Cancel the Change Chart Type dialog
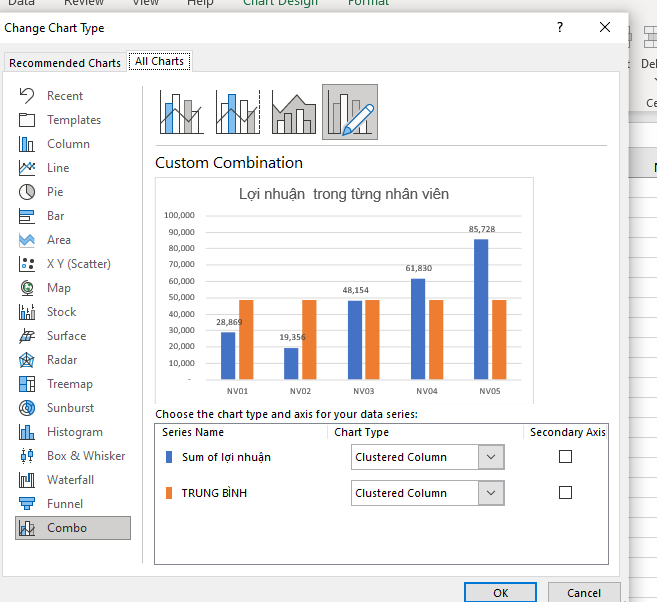 pos(584,593)
